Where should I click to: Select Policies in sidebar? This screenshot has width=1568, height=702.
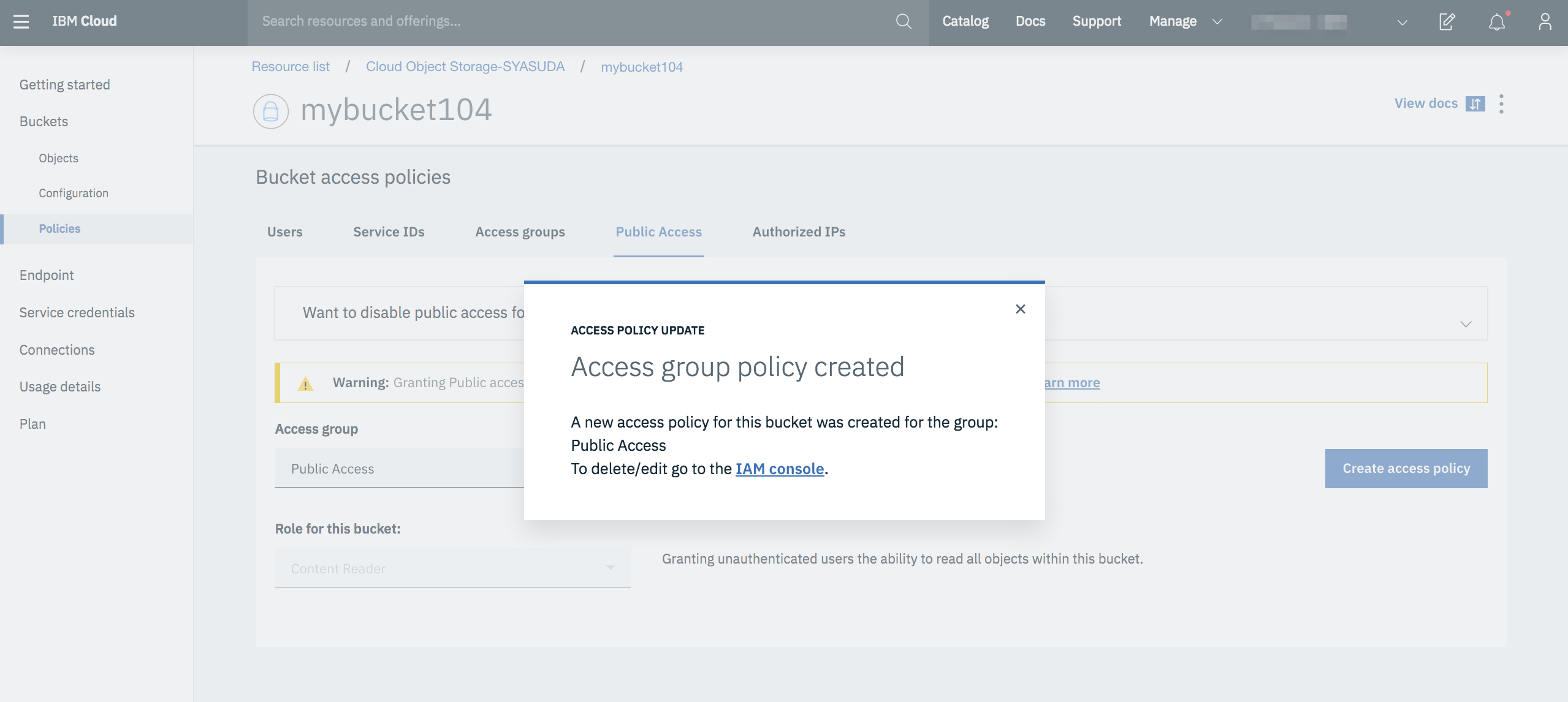59,229
